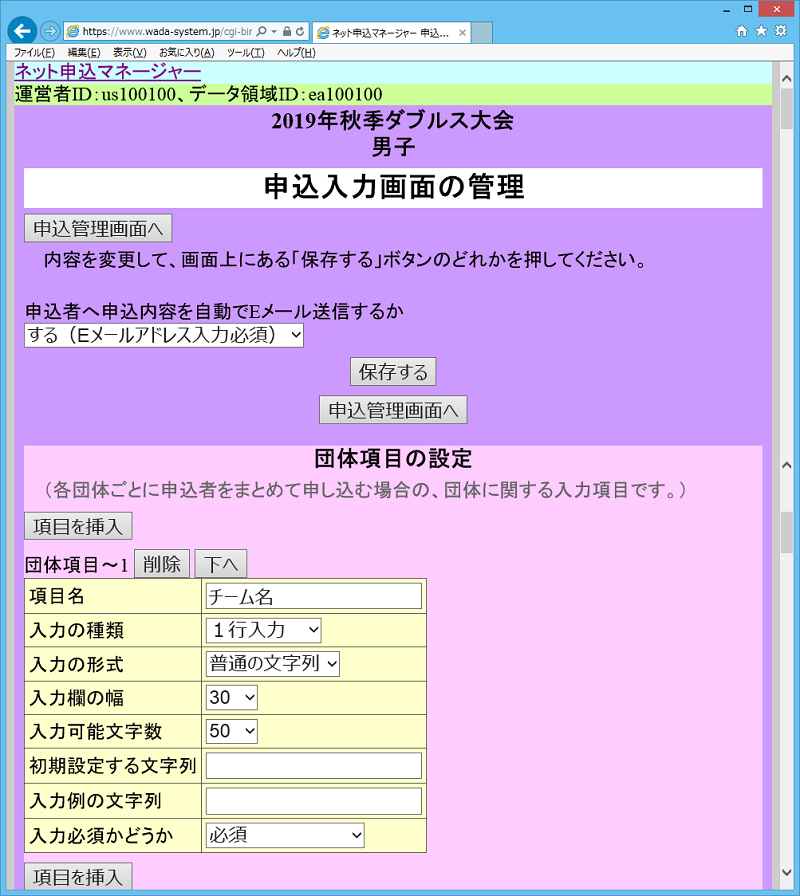Open the 入力可能文字数 dropdown
800x896 pixels.
(x=231, y=731)
